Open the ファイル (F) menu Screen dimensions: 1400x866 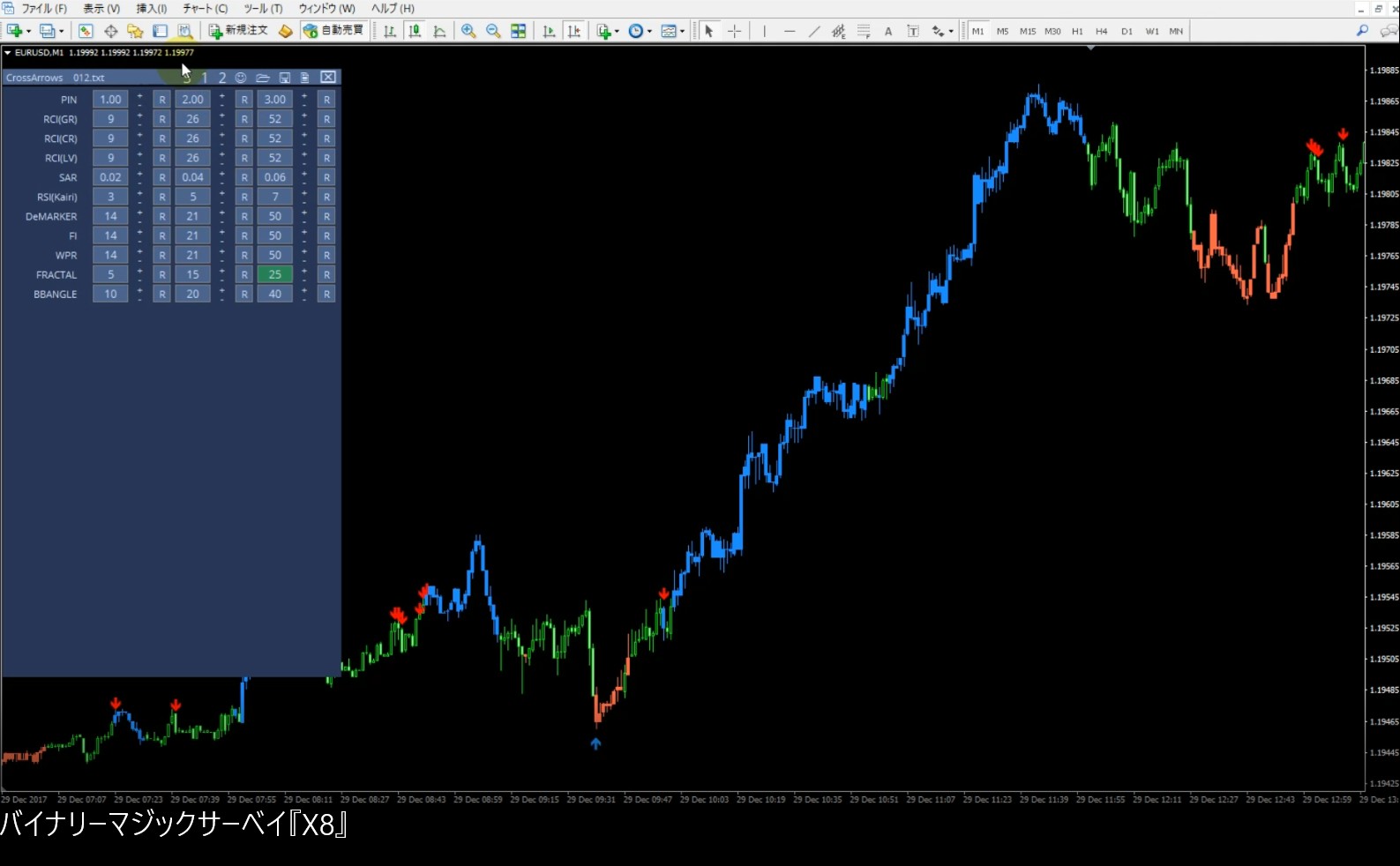click(x=43, y=9)
